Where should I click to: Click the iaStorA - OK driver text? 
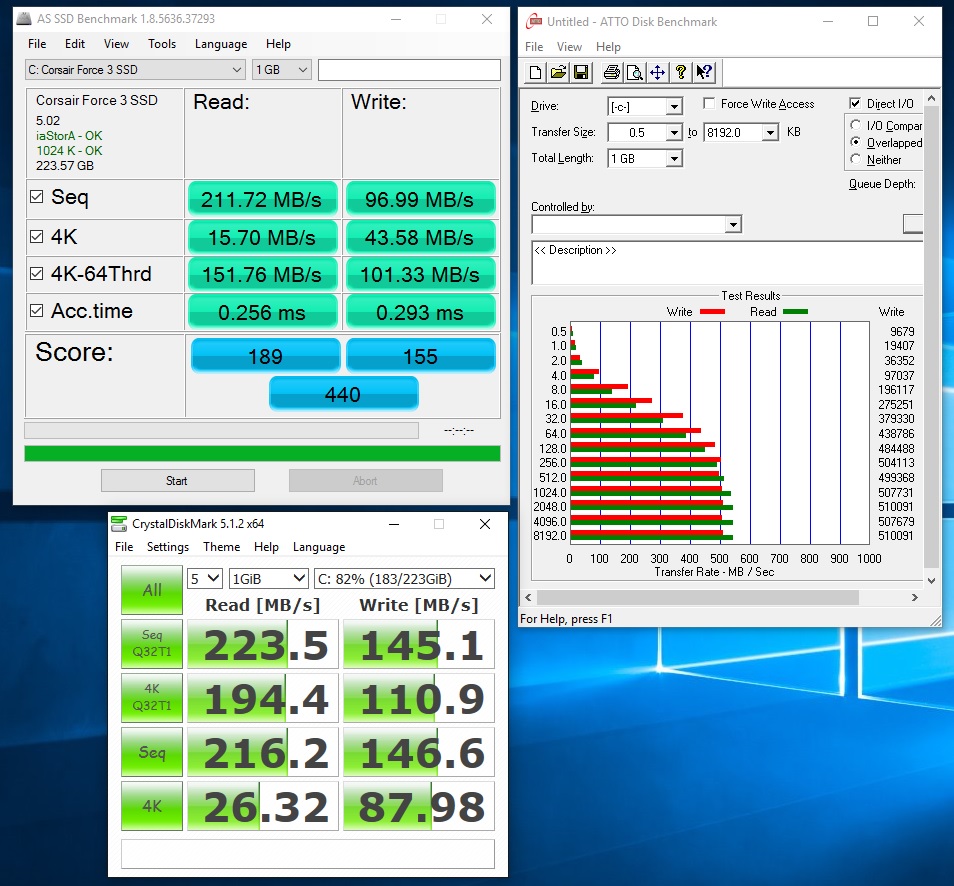[69, 136]
